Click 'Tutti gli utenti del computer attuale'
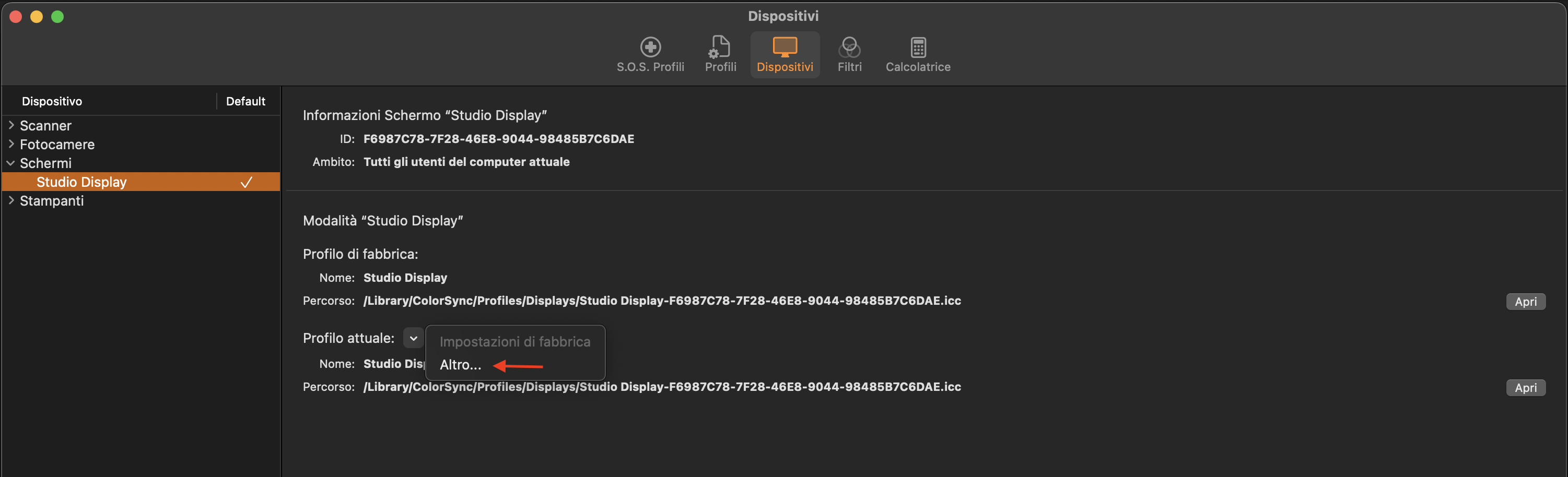This screenshot has width=1568, height=477. (x=466, y=162)
